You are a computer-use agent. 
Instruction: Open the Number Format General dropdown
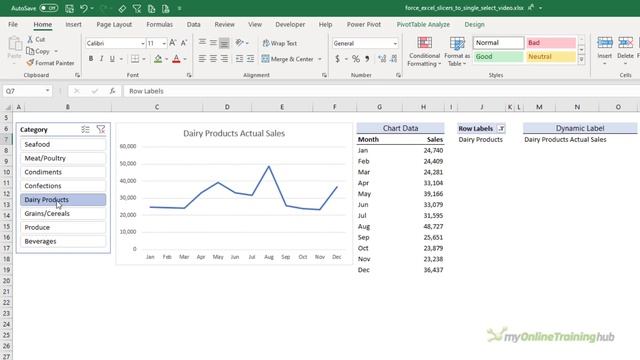395,43
